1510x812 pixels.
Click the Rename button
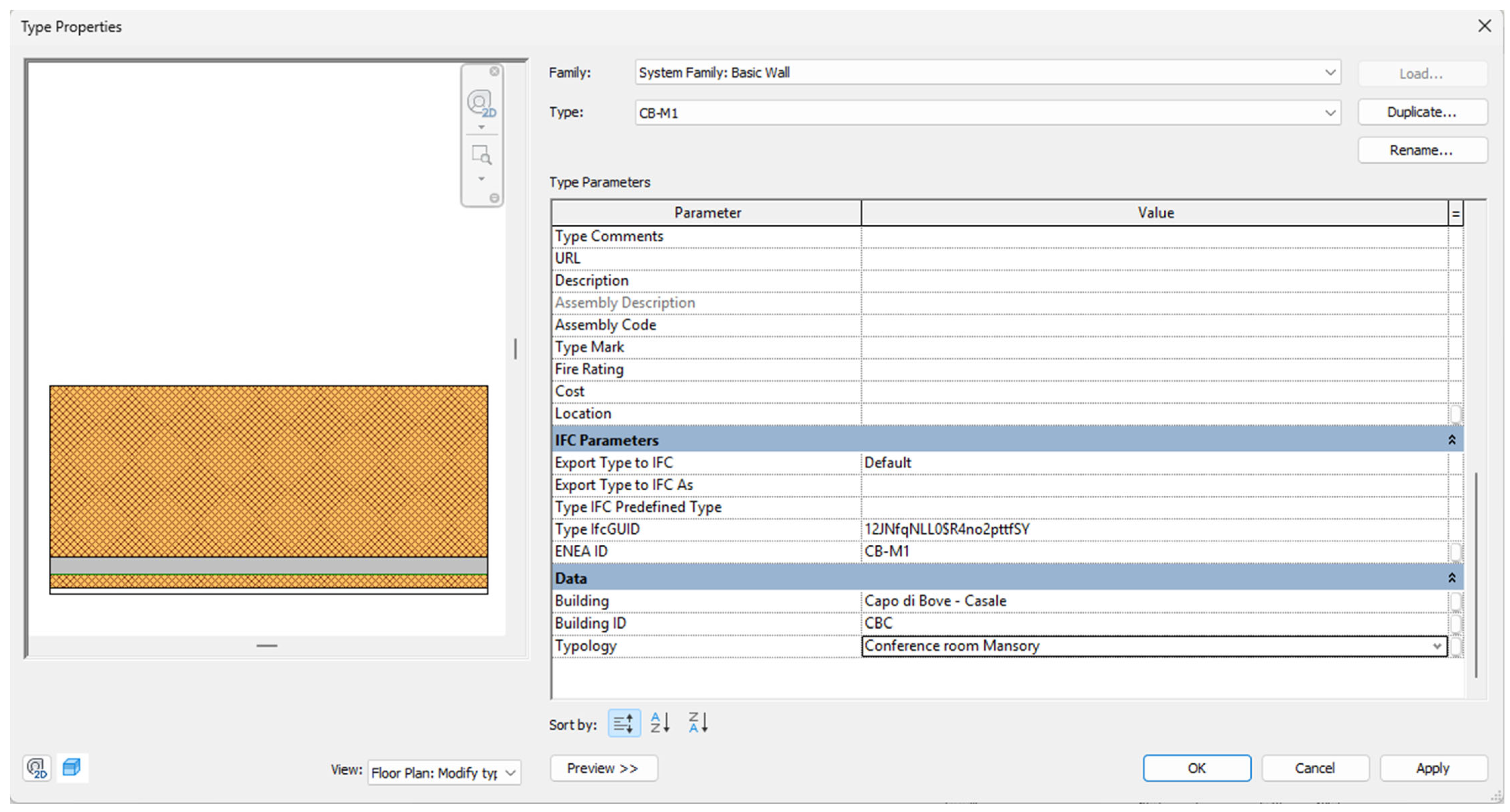(x=1422, y=150)
